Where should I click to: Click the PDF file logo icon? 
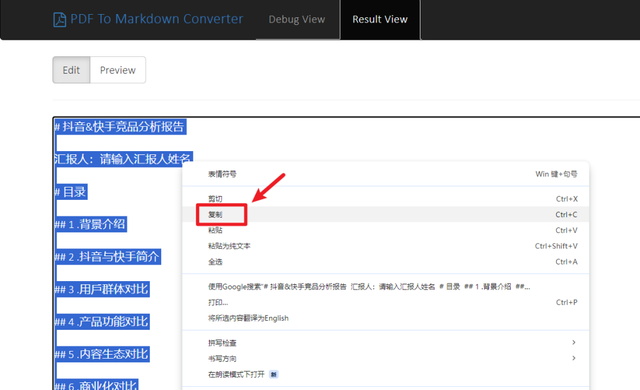[x=60, y=19]
